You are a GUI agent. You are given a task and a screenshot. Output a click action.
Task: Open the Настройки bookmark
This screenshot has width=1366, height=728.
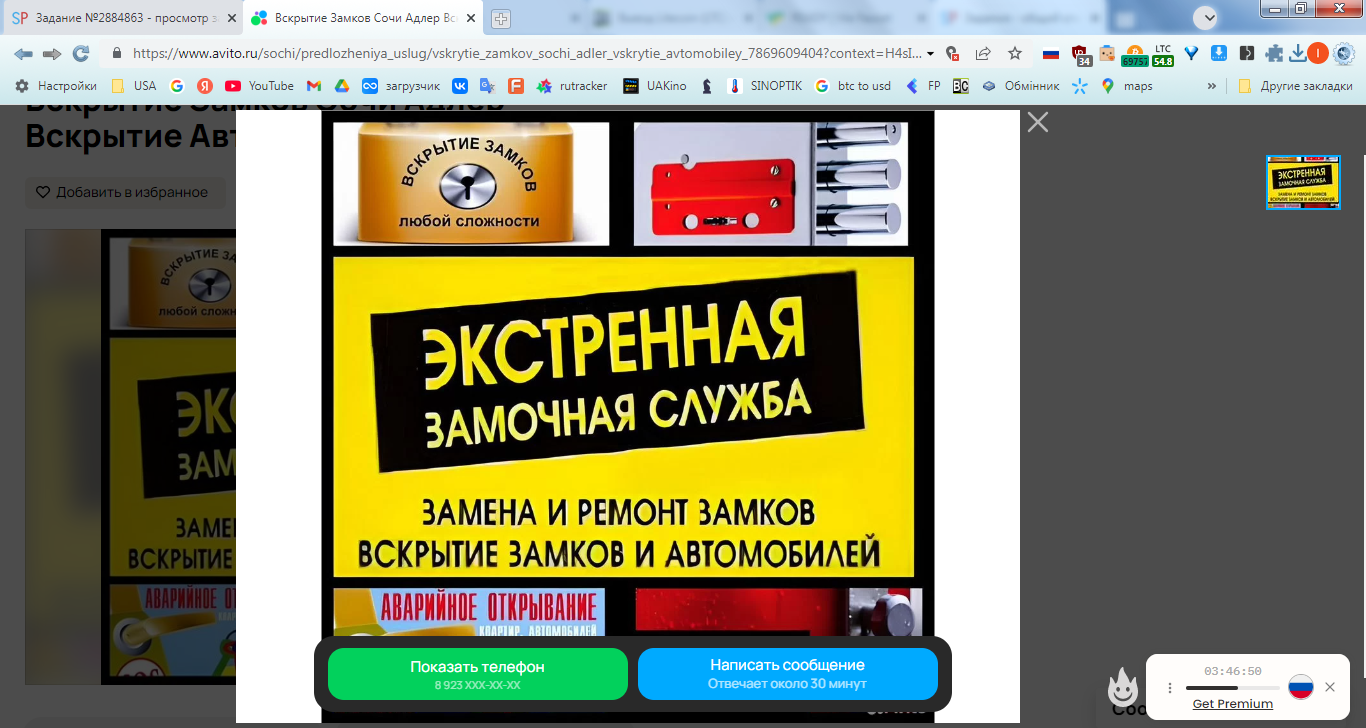point(56,86)
